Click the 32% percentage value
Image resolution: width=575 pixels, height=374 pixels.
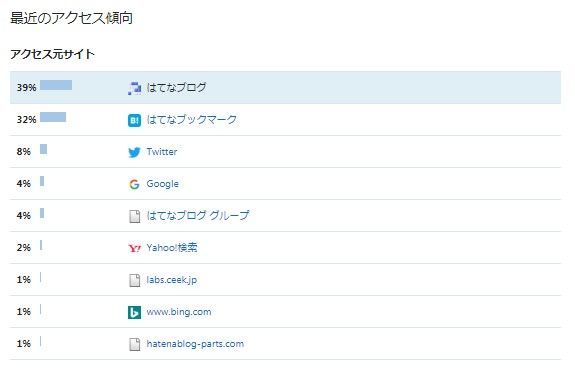(x=26, y=120)
